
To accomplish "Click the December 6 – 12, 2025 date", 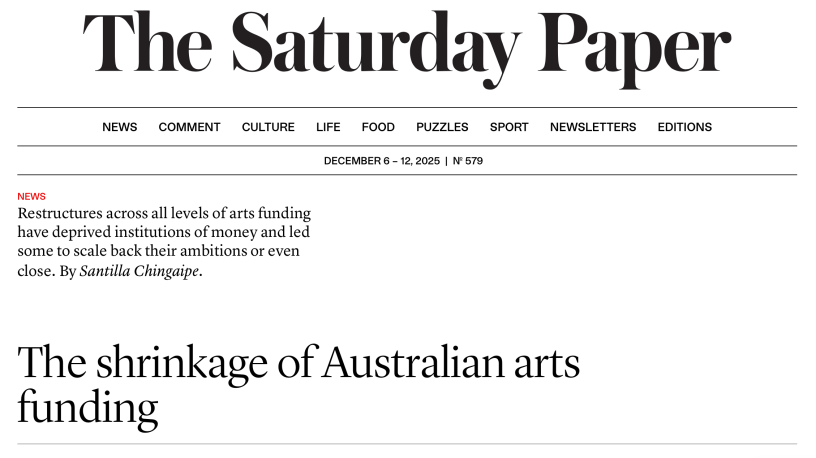I will tap(381, 161).
